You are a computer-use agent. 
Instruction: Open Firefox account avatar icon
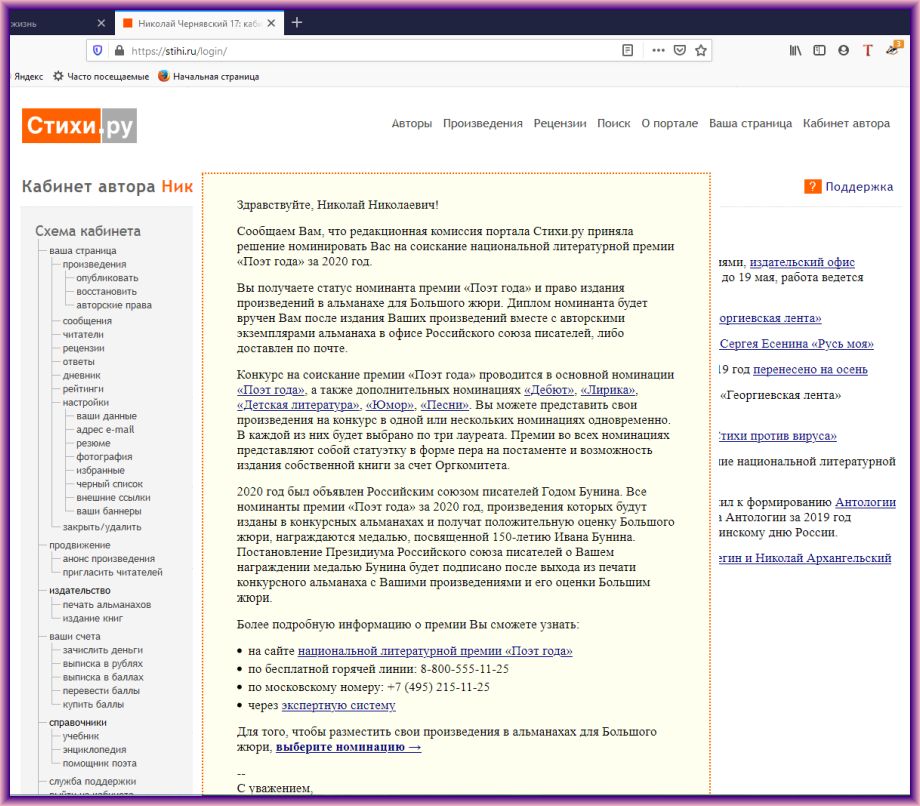pos(843,50)
